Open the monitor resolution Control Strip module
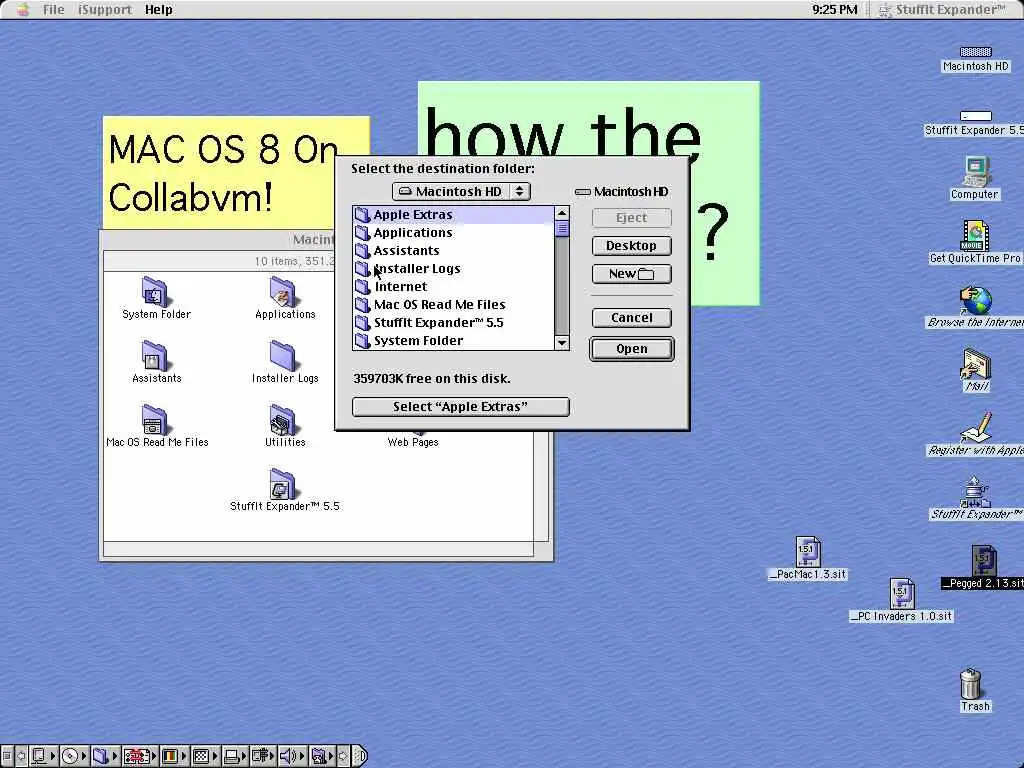Screen dimensions: 1024x768 205,756
